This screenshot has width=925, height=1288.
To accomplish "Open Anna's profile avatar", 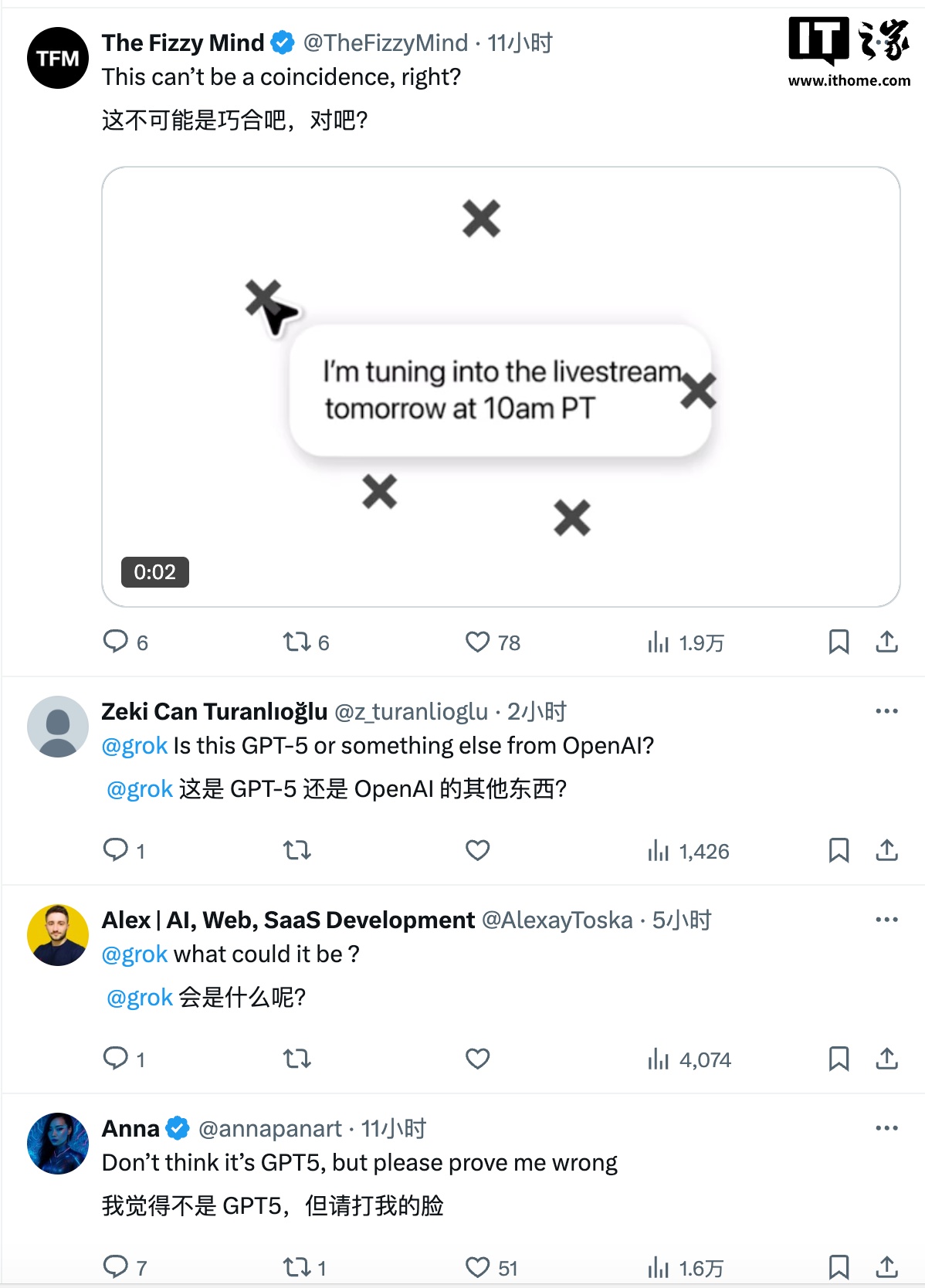I will coord(58,1144).
